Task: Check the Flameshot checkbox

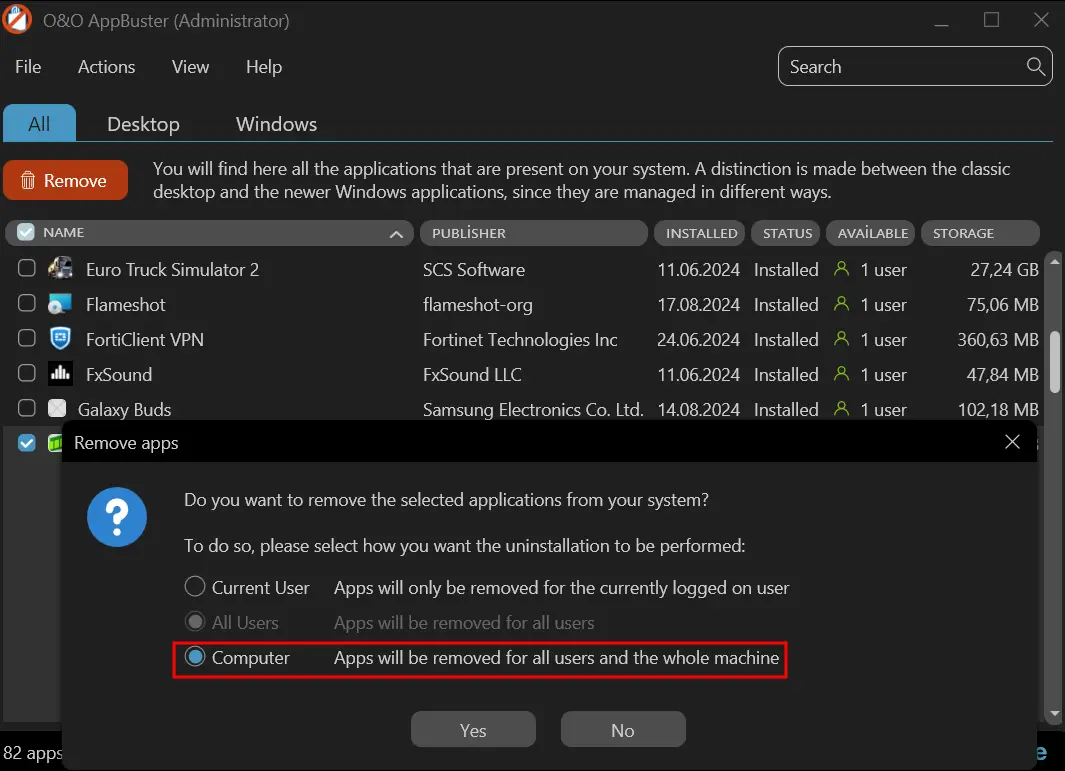Action: click(x=26, y=303)
